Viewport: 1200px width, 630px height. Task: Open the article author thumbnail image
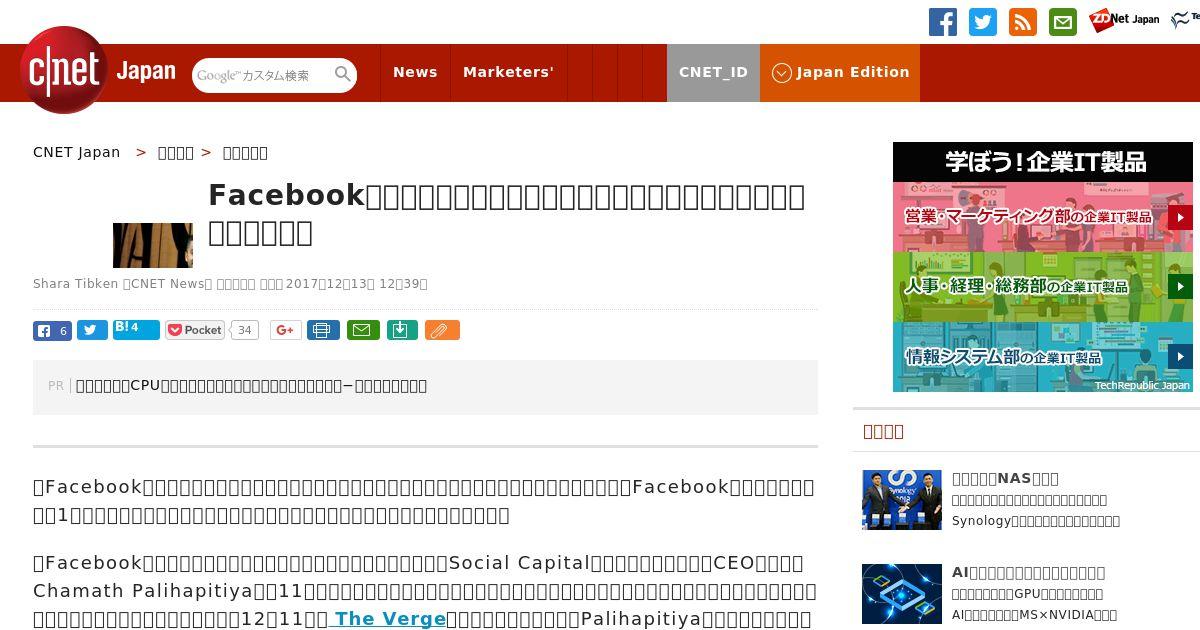(153, 245)
